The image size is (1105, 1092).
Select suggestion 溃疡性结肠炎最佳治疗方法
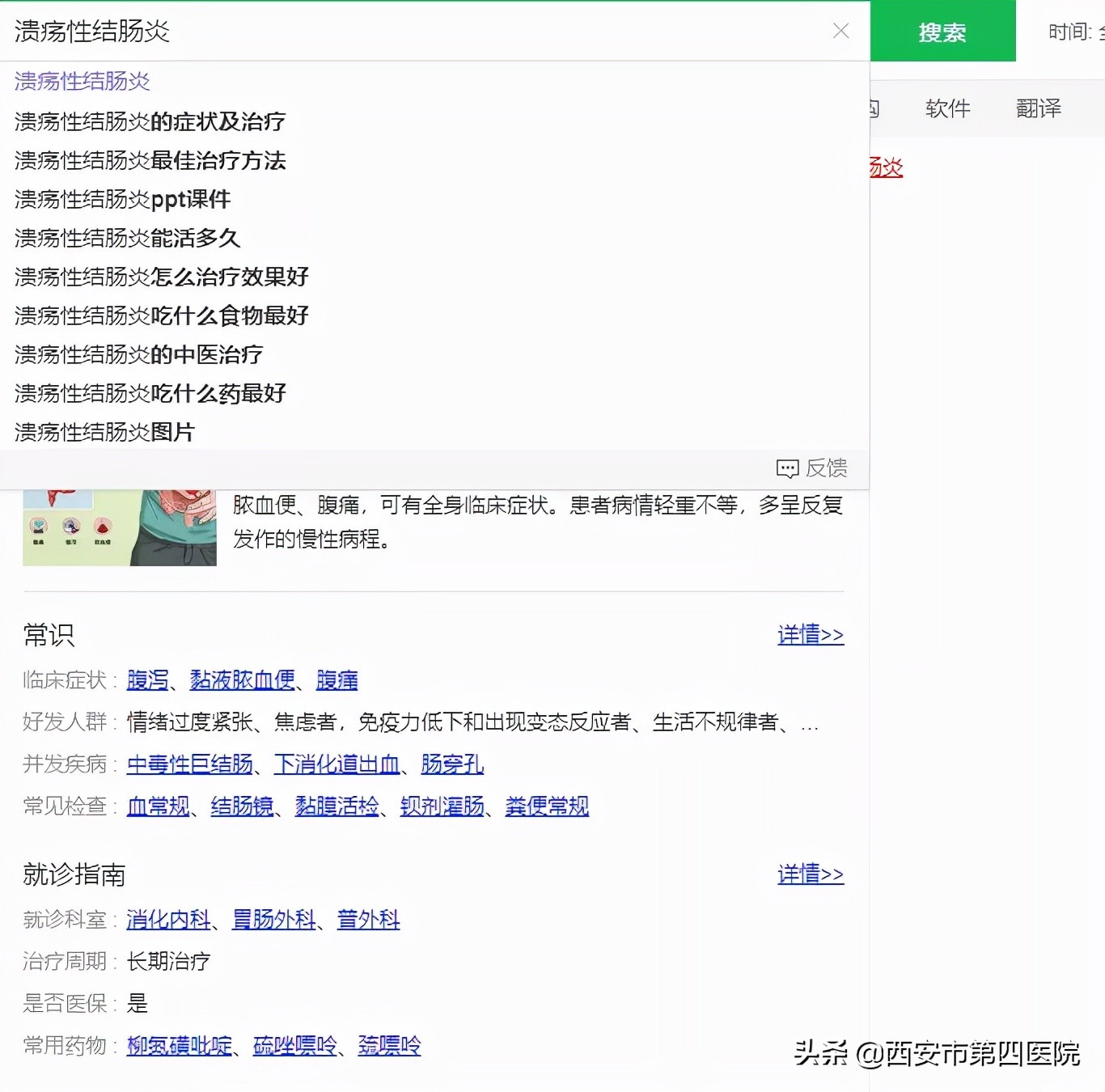pos(150,161)
